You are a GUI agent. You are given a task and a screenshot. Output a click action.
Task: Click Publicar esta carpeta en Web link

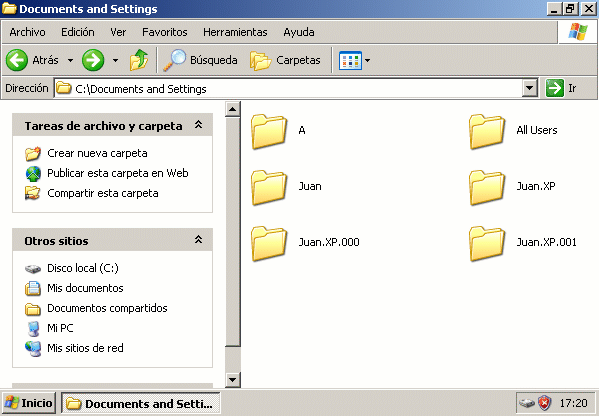tap(118, 173)
